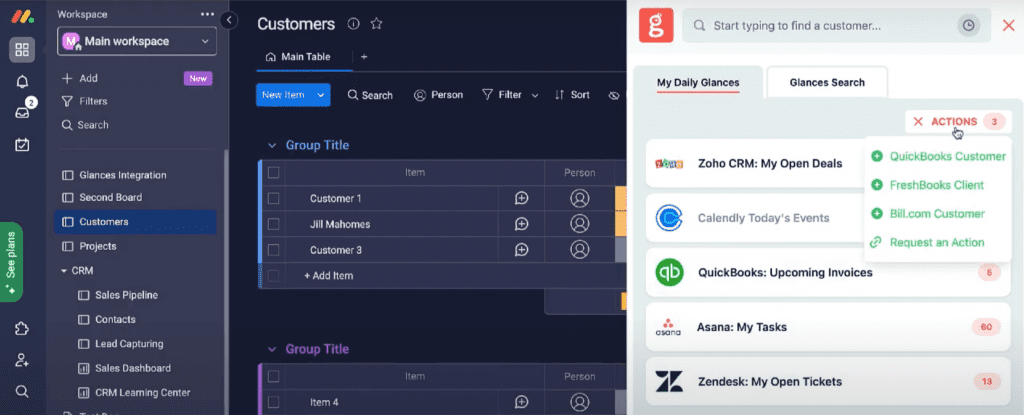Click the New Item button
Screen dimensions: 1024x415
pyautogui.click(x=284, y=95)
